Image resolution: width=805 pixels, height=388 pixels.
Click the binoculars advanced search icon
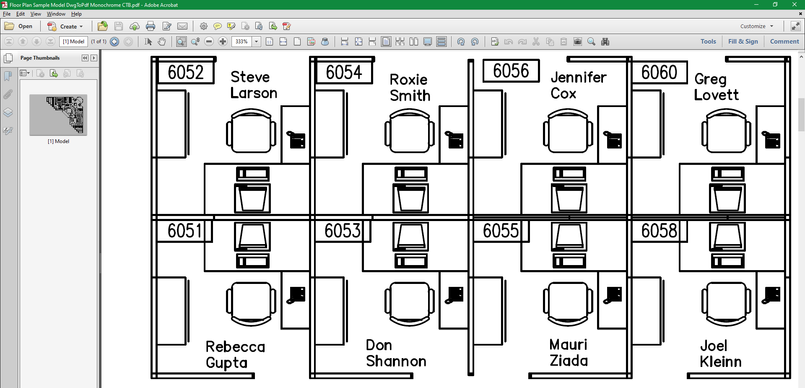click(x=605, y=42)
